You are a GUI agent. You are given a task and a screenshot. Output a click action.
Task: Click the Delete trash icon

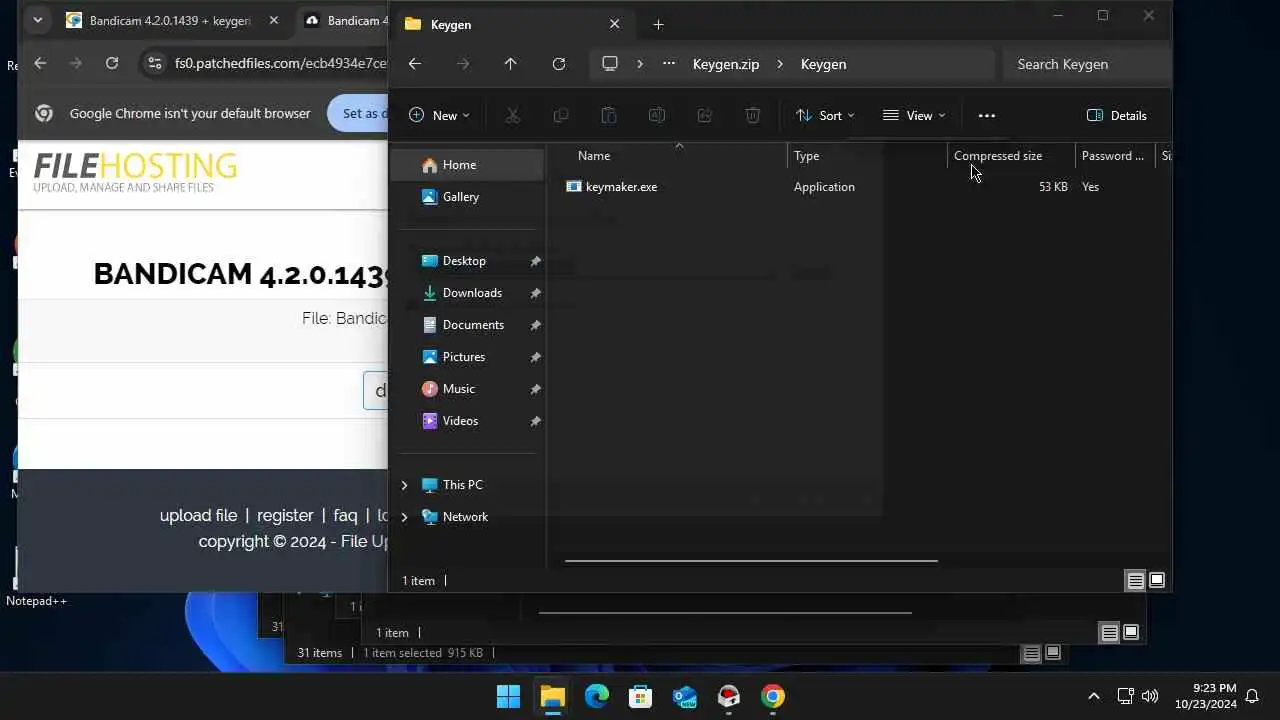[x=753, y=116]
